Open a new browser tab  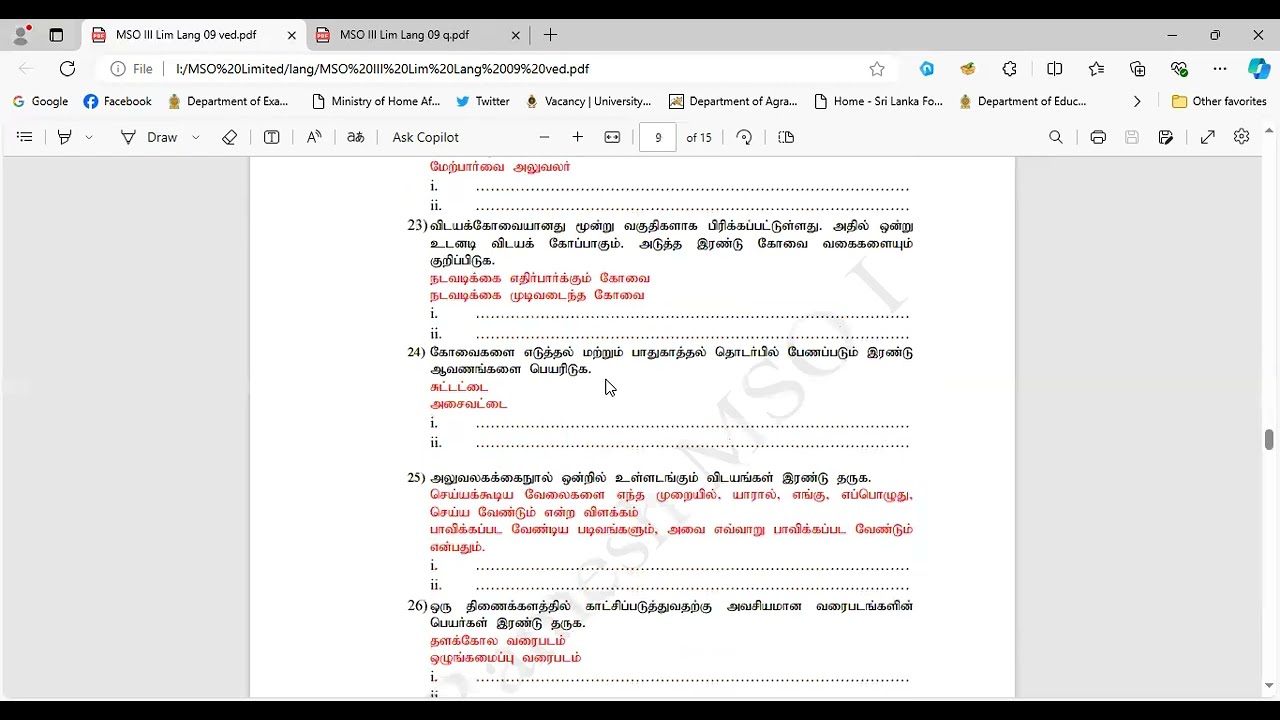click(550, 35)
